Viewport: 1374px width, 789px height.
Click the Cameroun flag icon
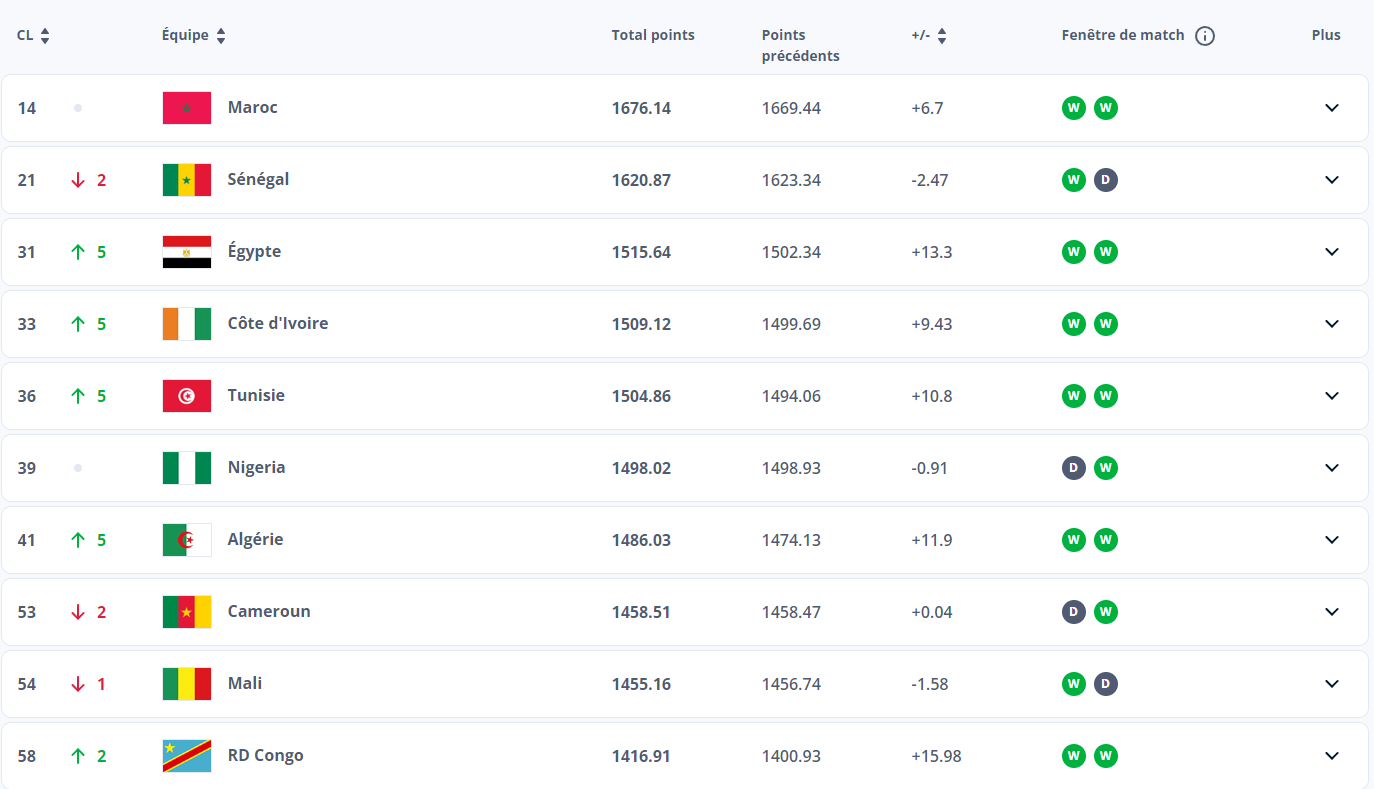(x=186, y=612)
